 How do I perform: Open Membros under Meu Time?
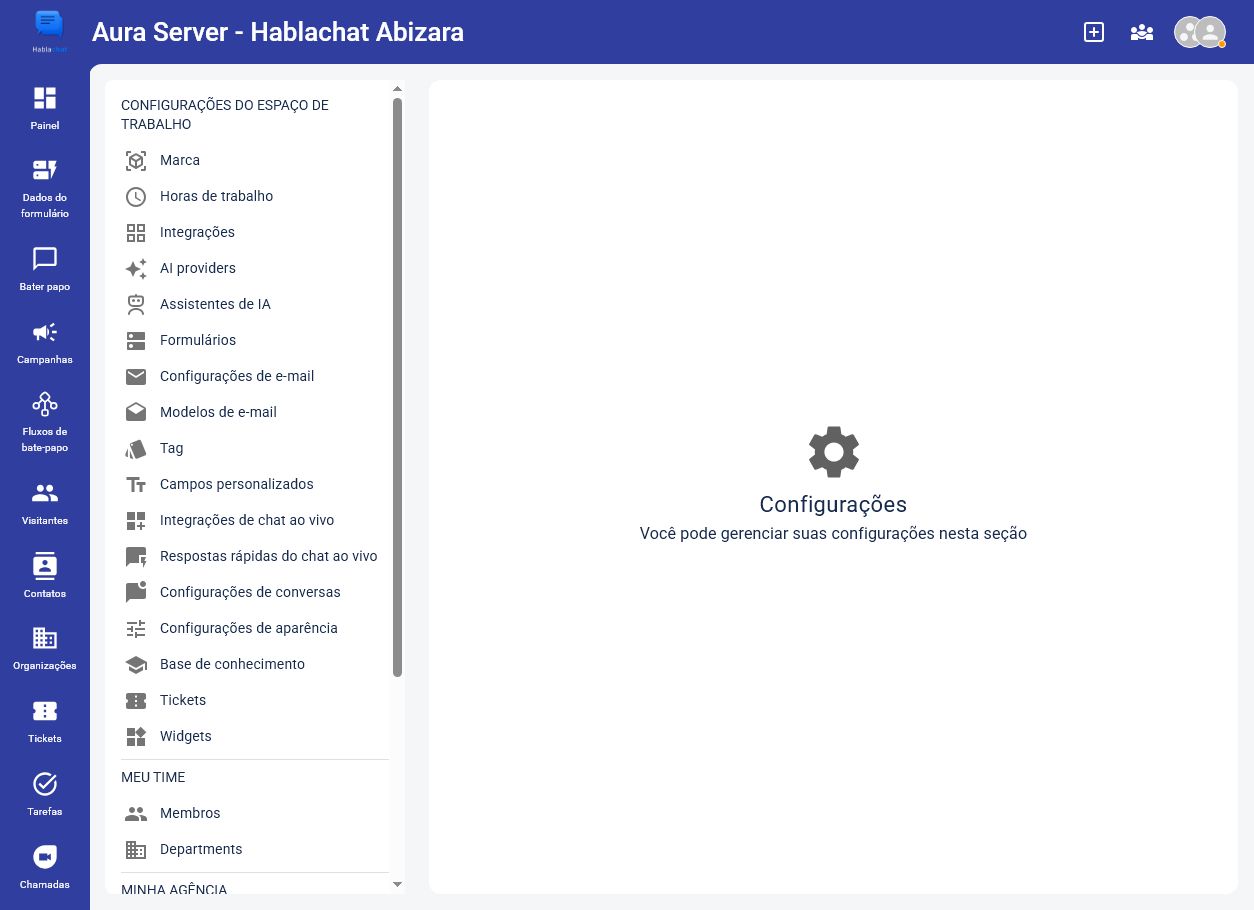(x=190, y=813)
